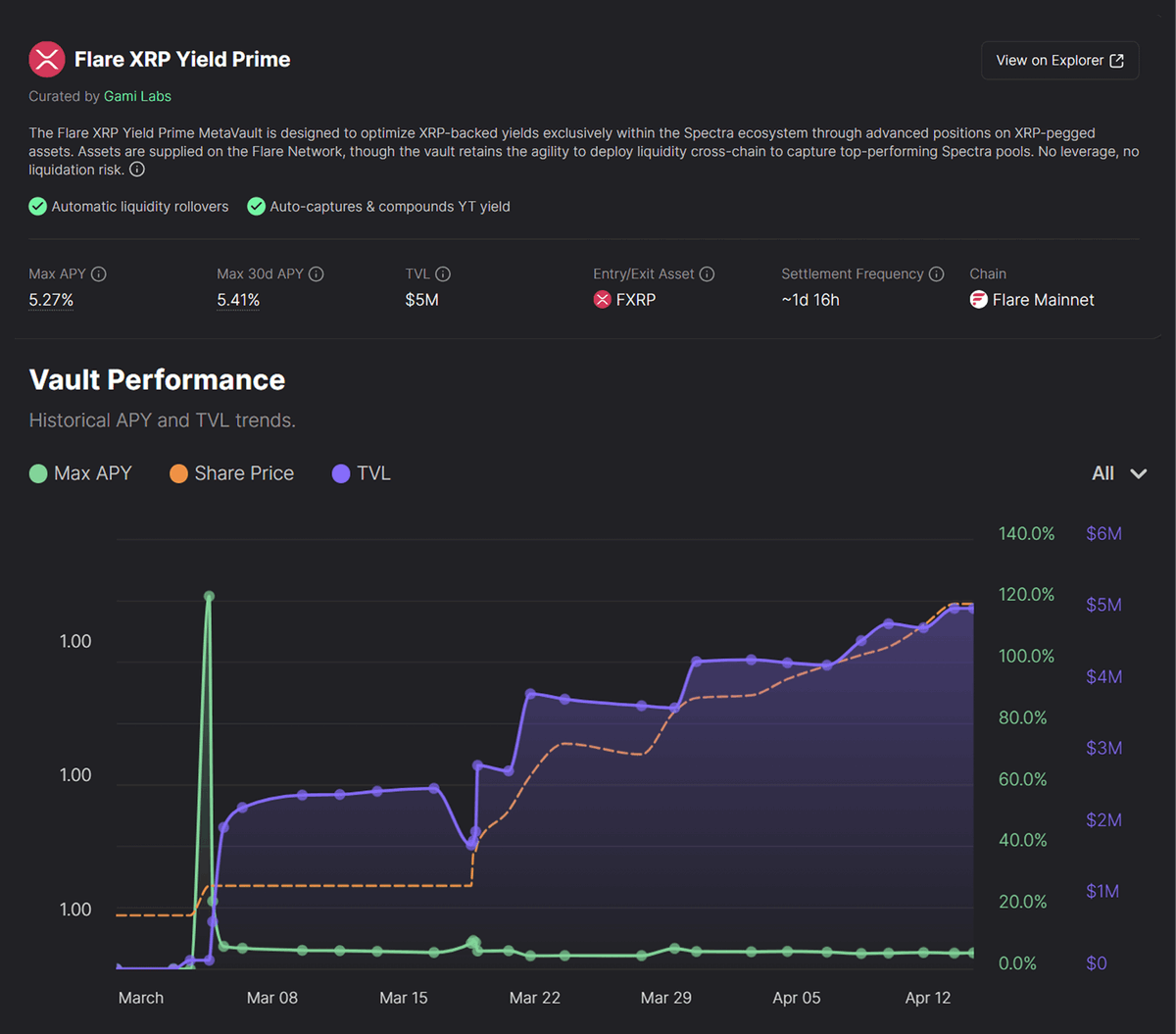Click the Flare Mainnet chain text
Viewport: 1176px width, 1034px height.
click(x=1043, y=300)
